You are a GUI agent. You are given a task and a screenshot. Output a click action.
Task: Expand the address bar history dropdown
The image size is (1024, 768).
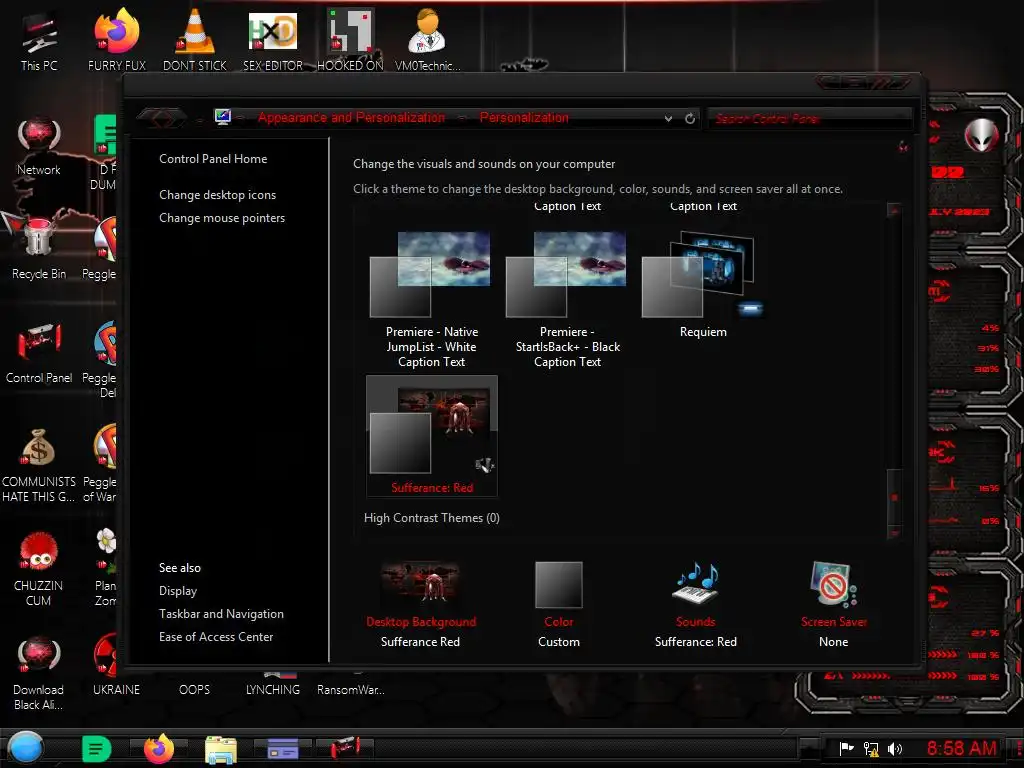pyautogui.click(x=668, y=118)
